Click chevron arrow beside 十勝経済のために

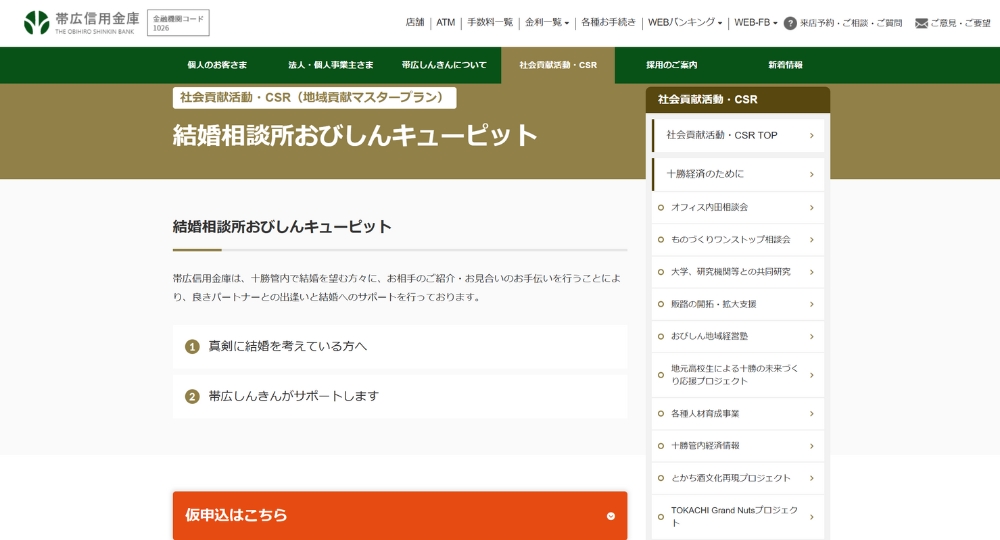[811, 174]
